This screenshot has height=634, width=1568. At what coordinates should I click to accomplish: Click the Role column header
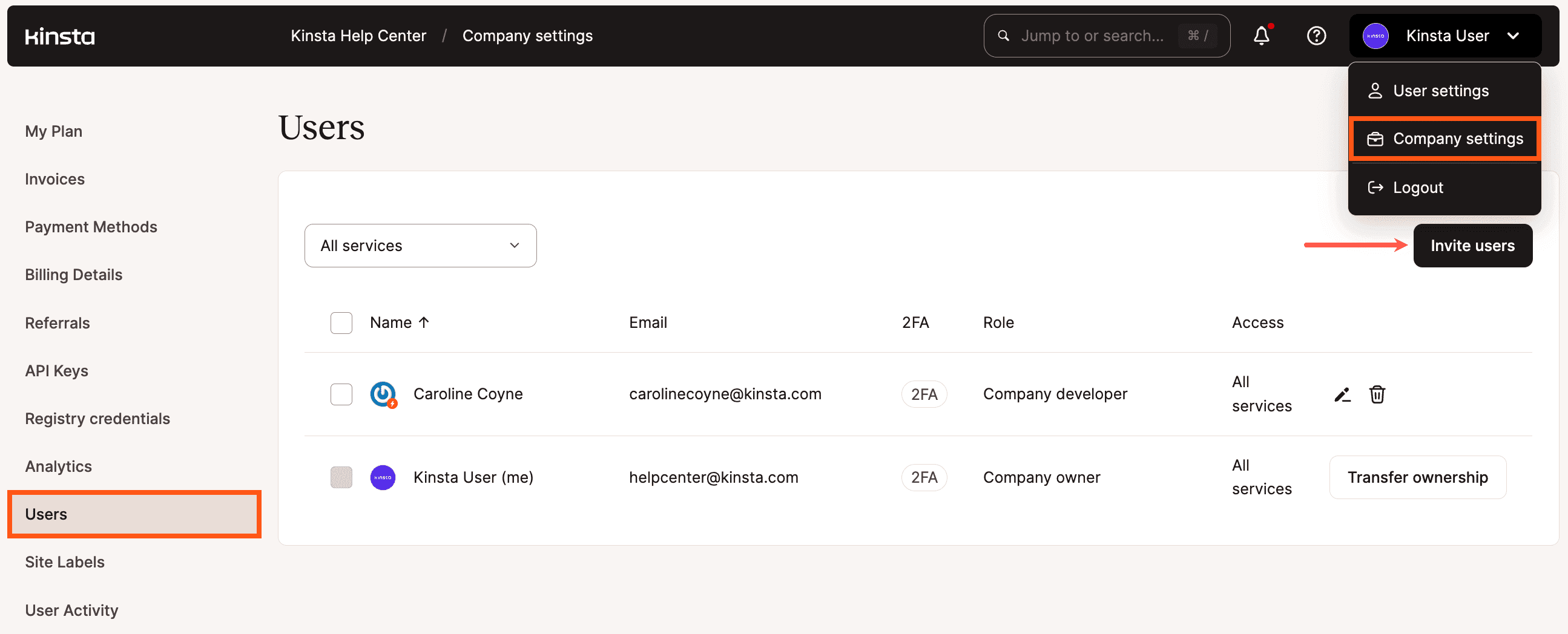(998, 322)
